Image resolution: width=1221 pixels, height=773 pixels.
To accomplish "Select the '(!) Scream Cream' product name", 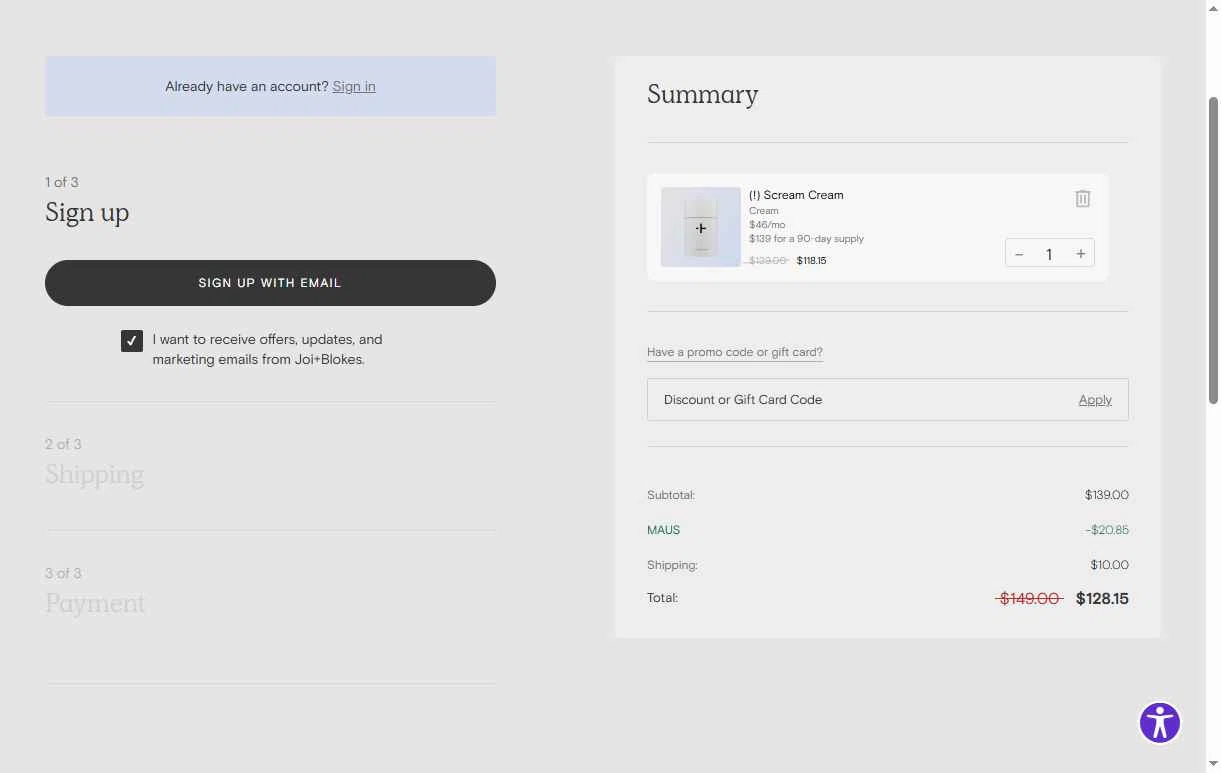I will [796, 195].
